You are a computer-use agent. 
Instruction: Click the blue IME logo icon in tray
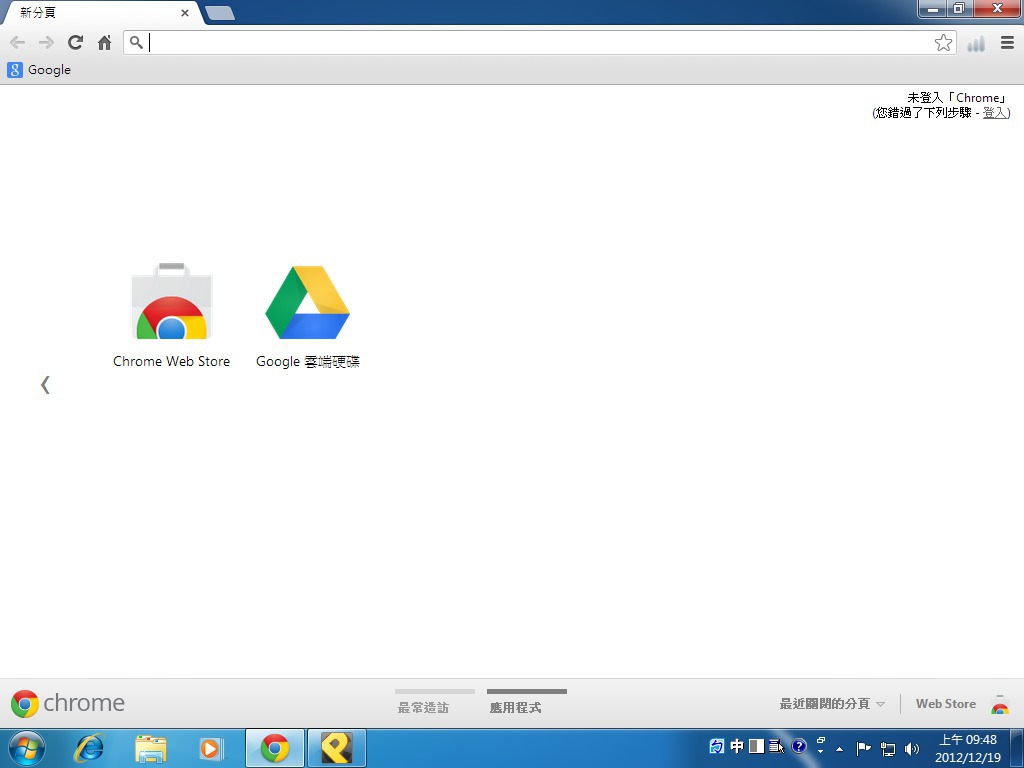(716, 746)
